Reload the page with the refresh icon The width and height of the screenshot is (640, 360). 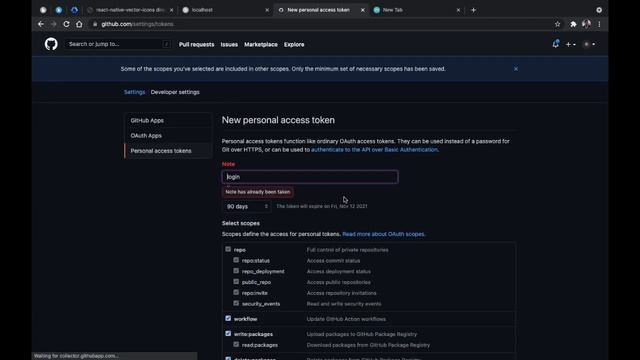(x=66, y=24)
